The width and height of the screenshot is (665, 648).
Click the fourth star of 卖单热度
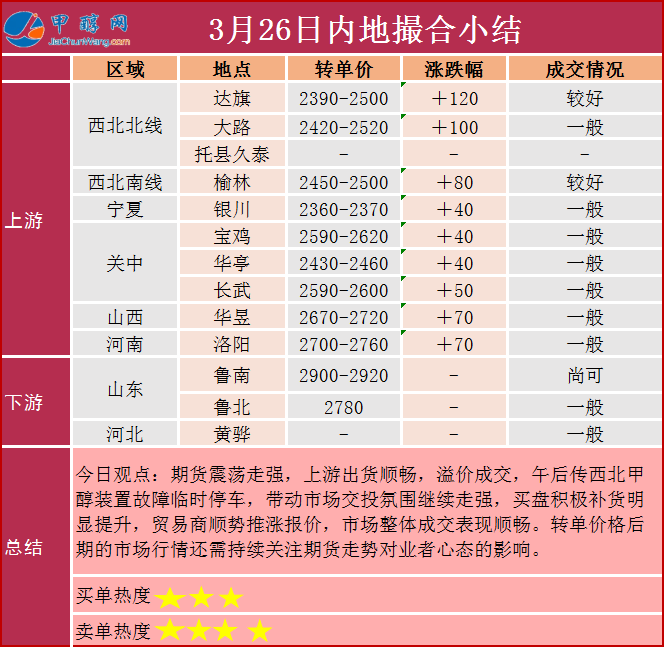[x=260, y=630]
